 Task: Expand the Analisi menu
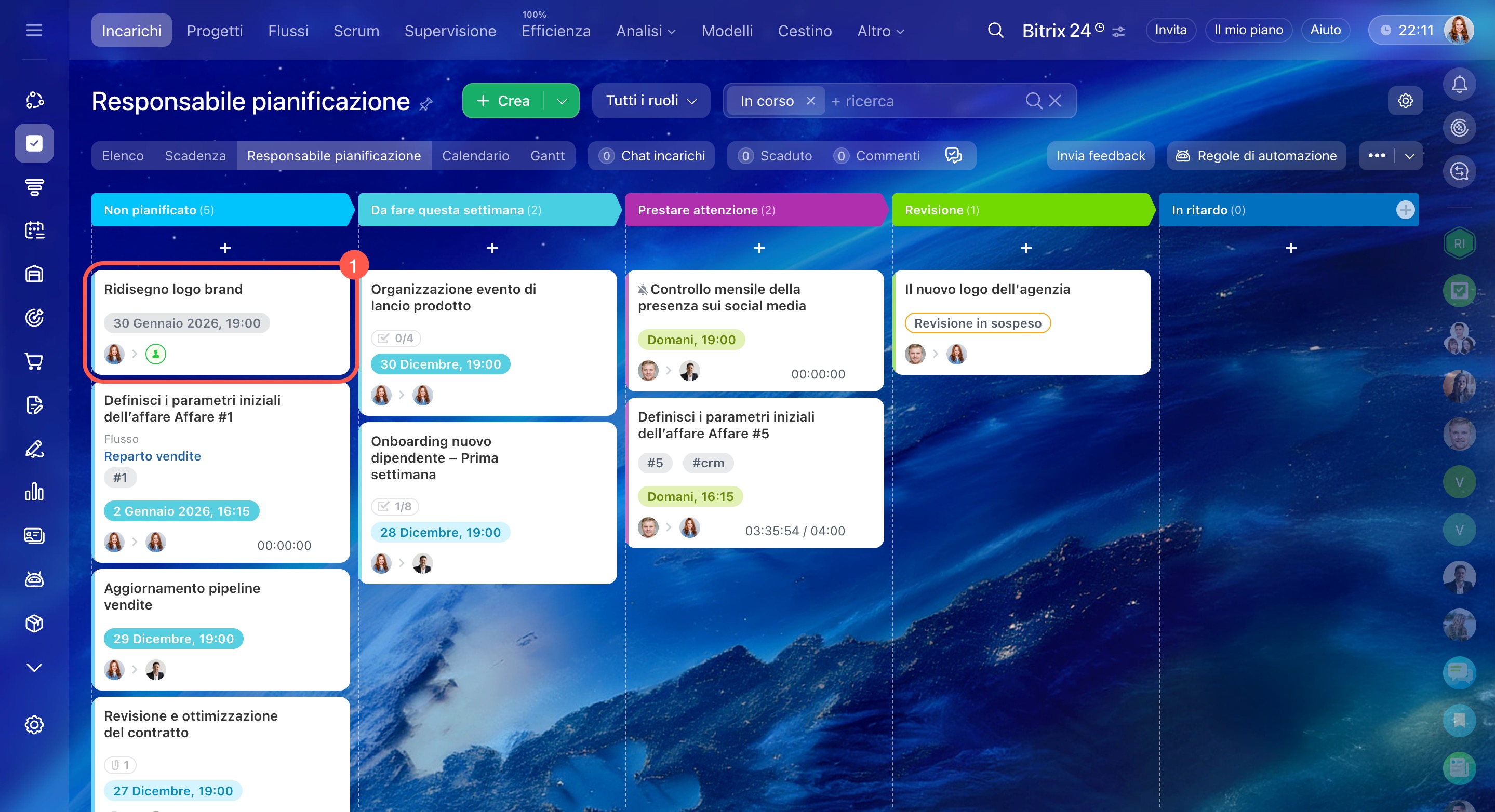[645, 31]
